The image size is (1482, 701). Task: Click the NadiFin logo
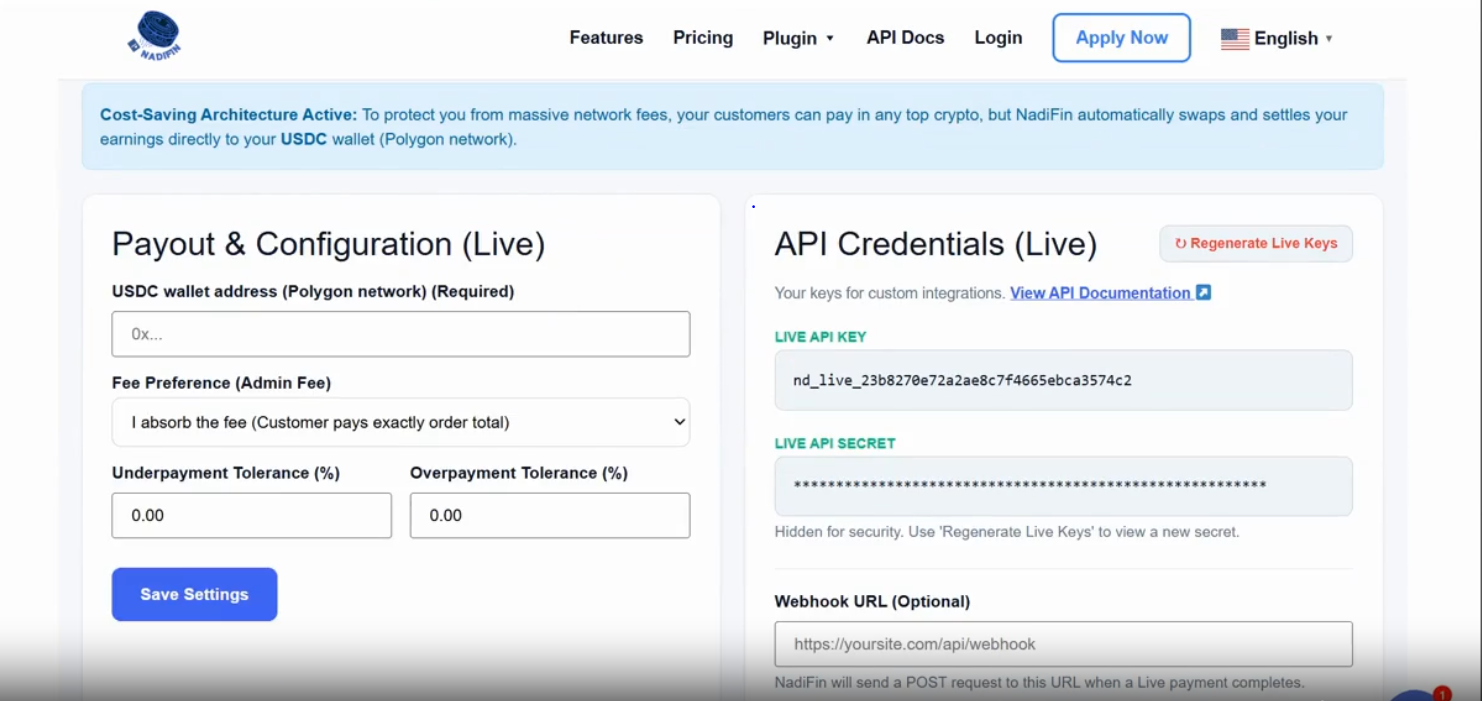155,36
